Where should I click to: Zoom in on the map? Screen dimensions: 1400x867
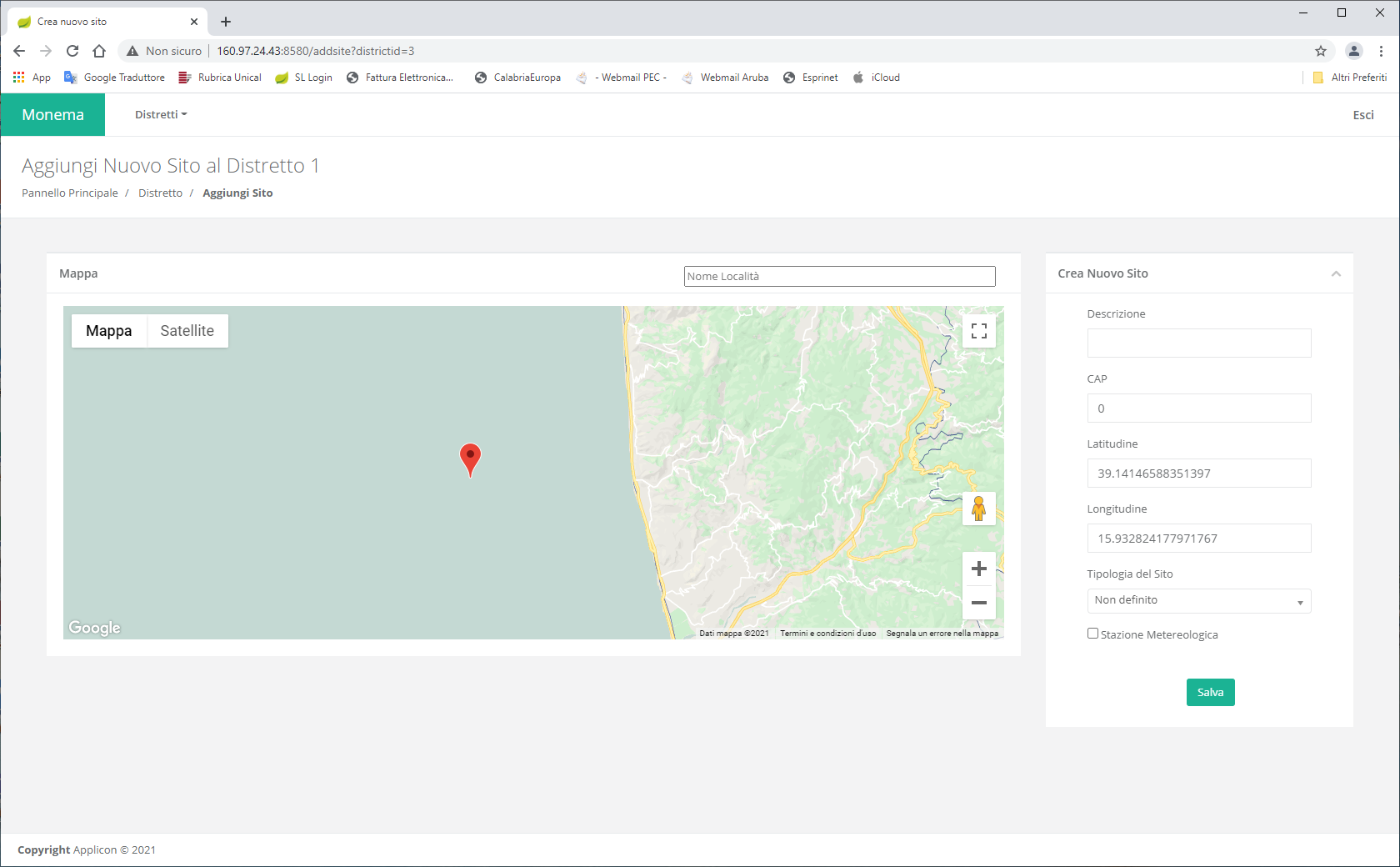pos(978,569)
